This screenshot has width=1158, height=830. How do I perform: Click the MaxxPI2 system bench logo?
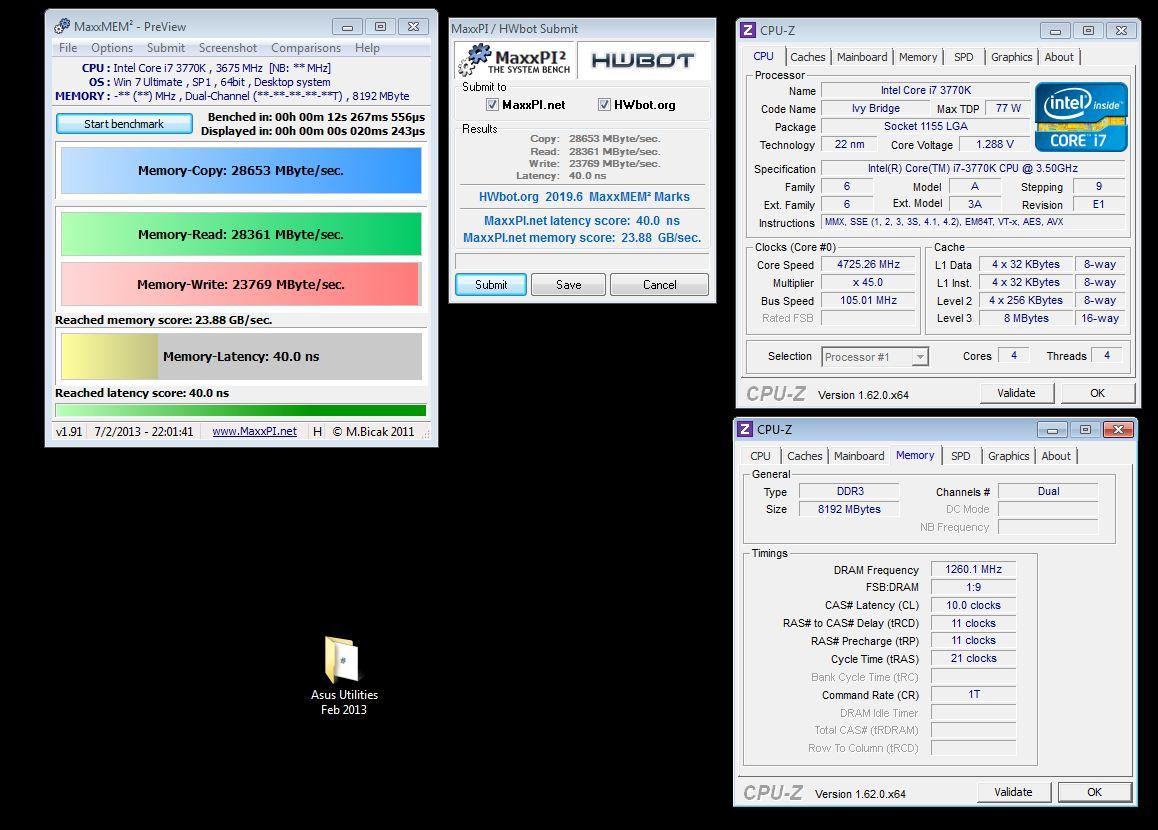[515, 60]
